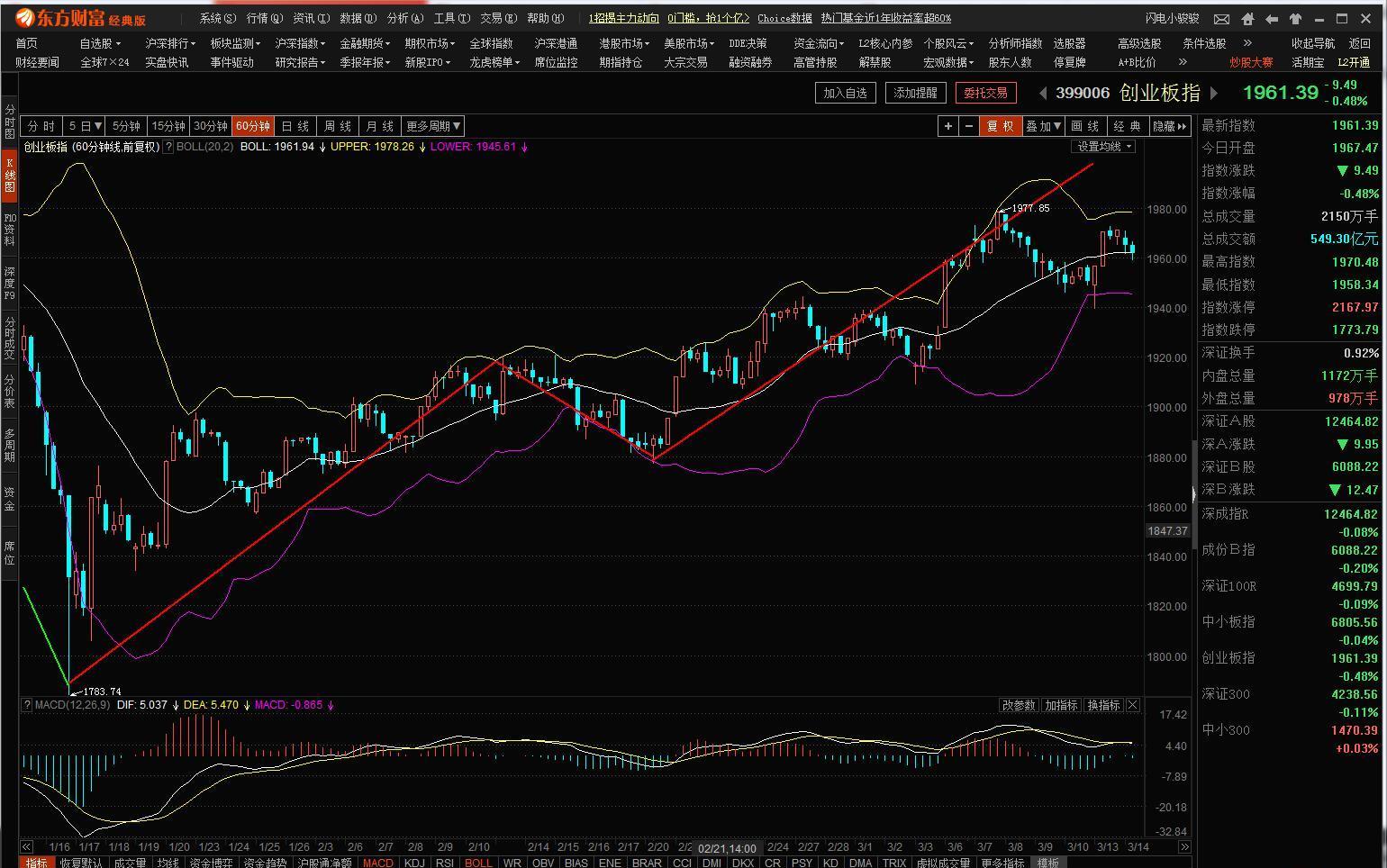The height and width of the screenshot is (868, 1387).
Task: Expand the 全球指数 menu dropdown
Action: tap(491, 43)
